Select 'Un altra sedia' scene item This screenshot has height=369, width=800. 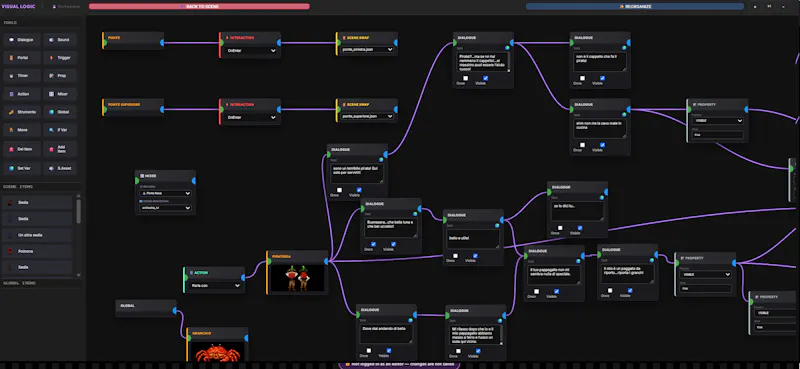tap(38, 235)
